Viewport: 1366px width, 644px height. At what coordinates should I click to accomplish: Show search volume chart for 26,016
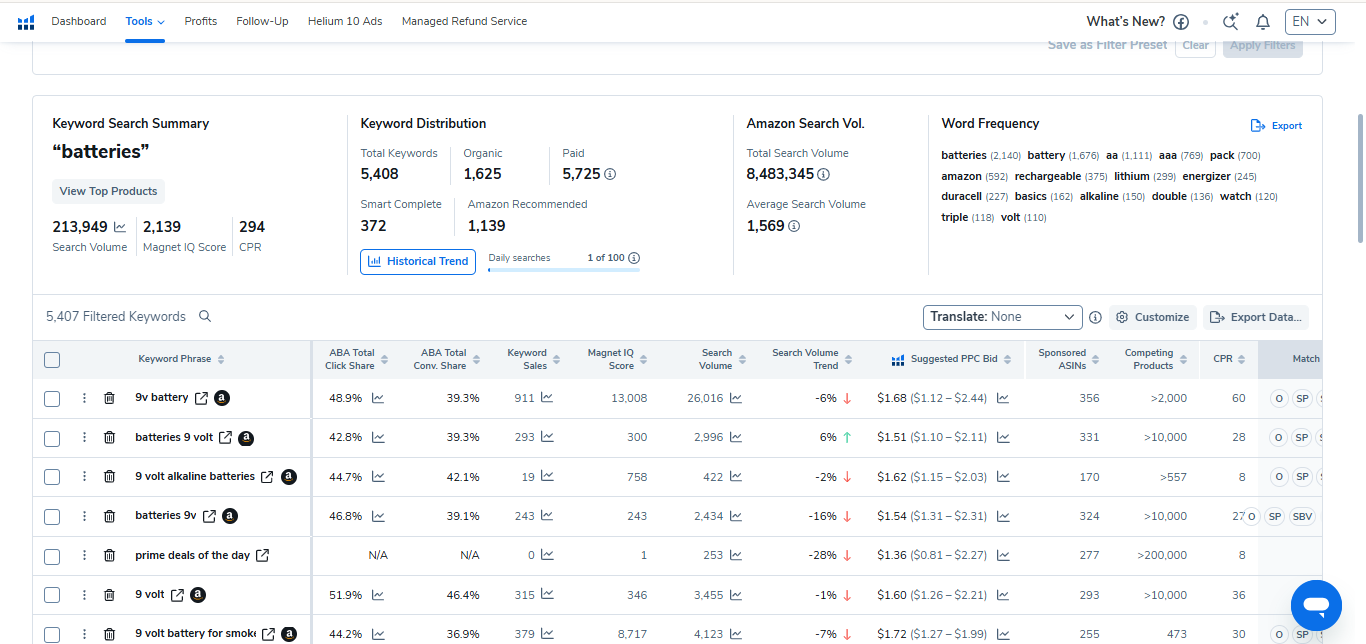tap(736, 398)
